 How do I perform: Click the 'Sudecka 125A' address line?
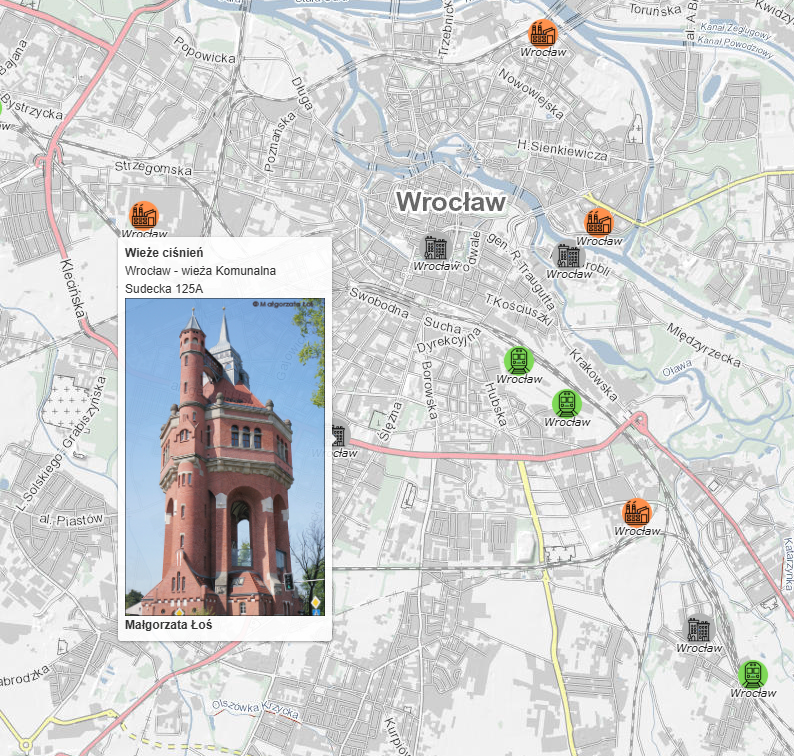164,289
